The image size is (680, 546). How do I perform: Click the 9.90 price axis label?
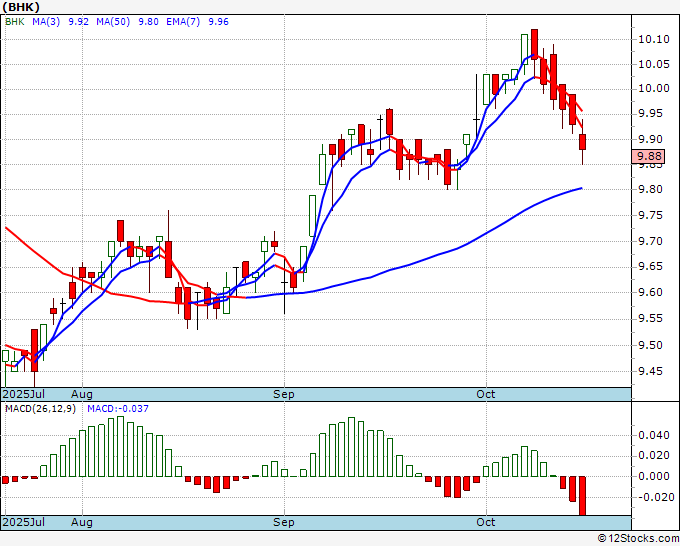[x=650, y=139]
